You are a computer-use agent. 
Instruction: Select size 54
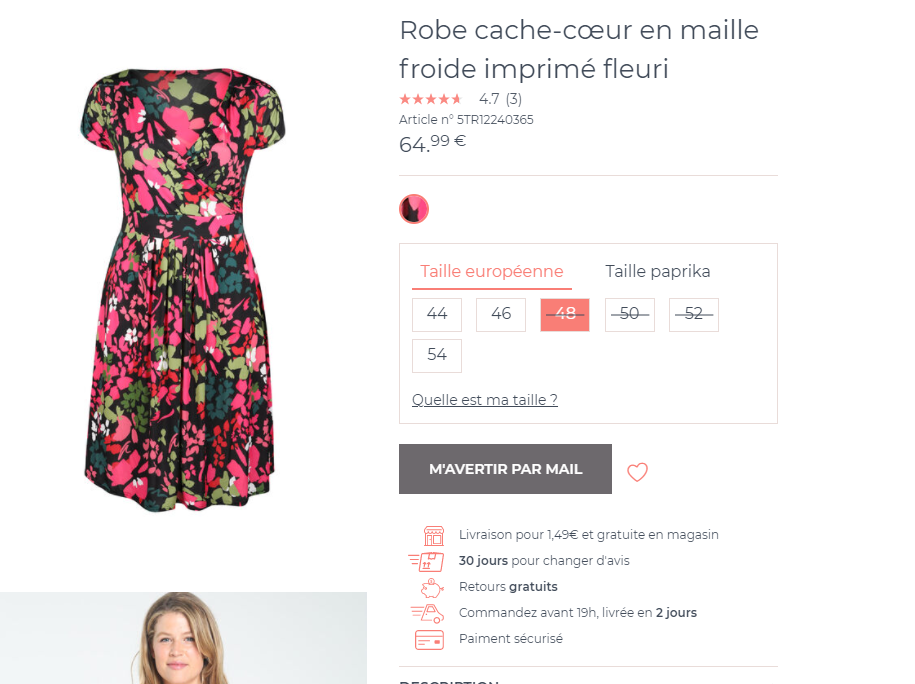436,355
